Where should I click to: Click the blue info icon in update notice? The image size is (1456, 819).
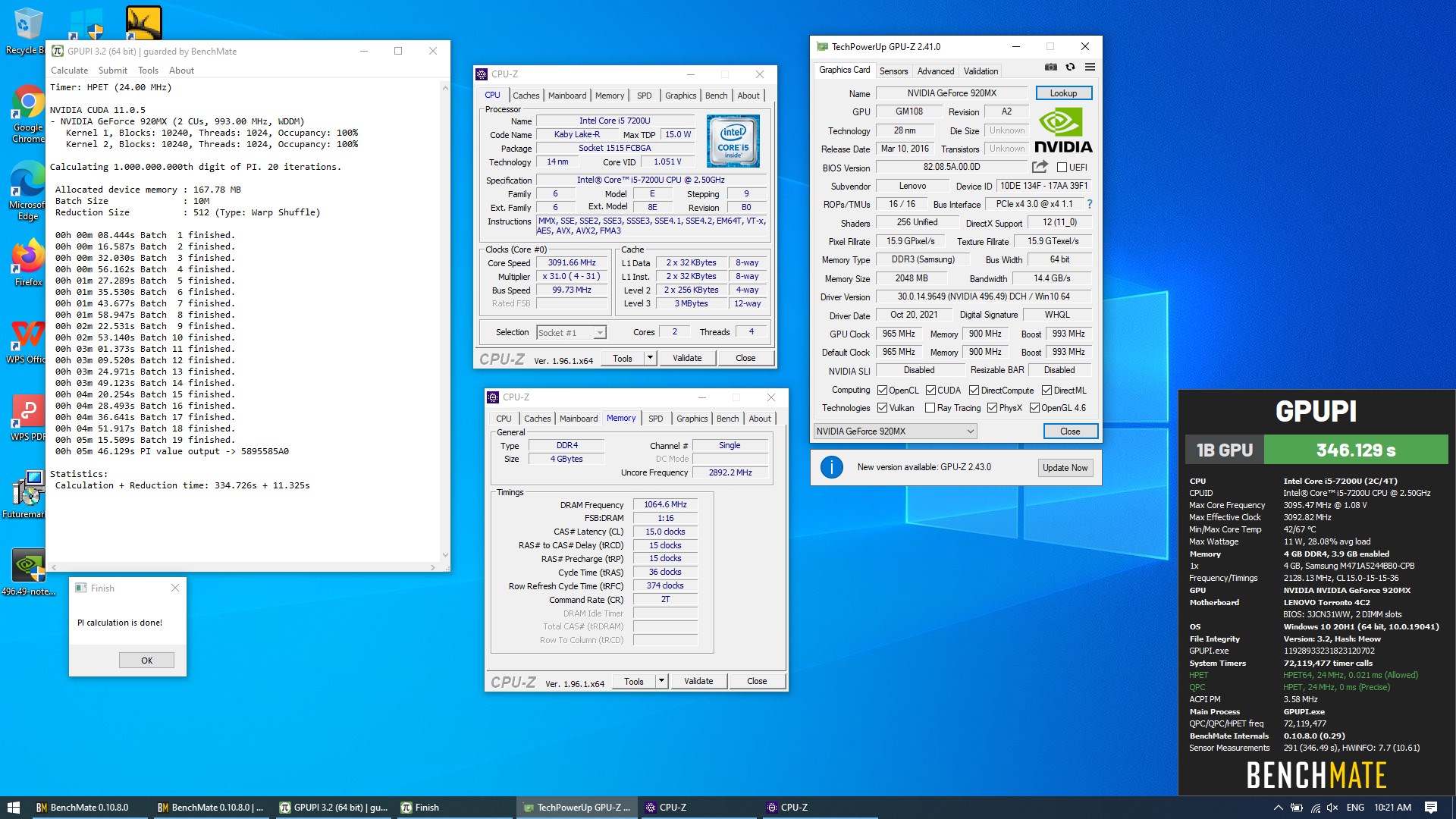(x=832, y=467)
